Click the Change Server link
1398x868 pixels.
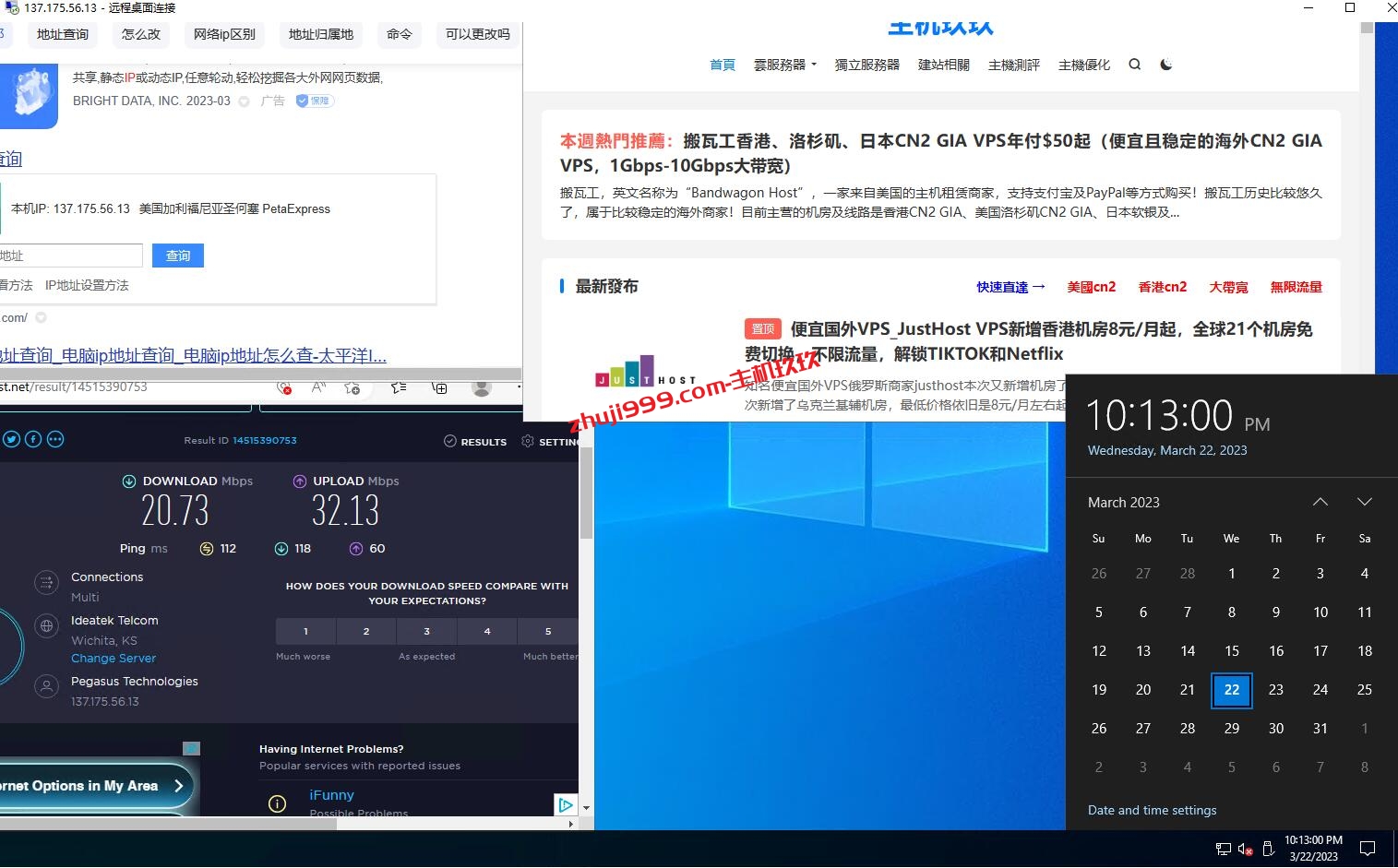click(x=114, y=659)
